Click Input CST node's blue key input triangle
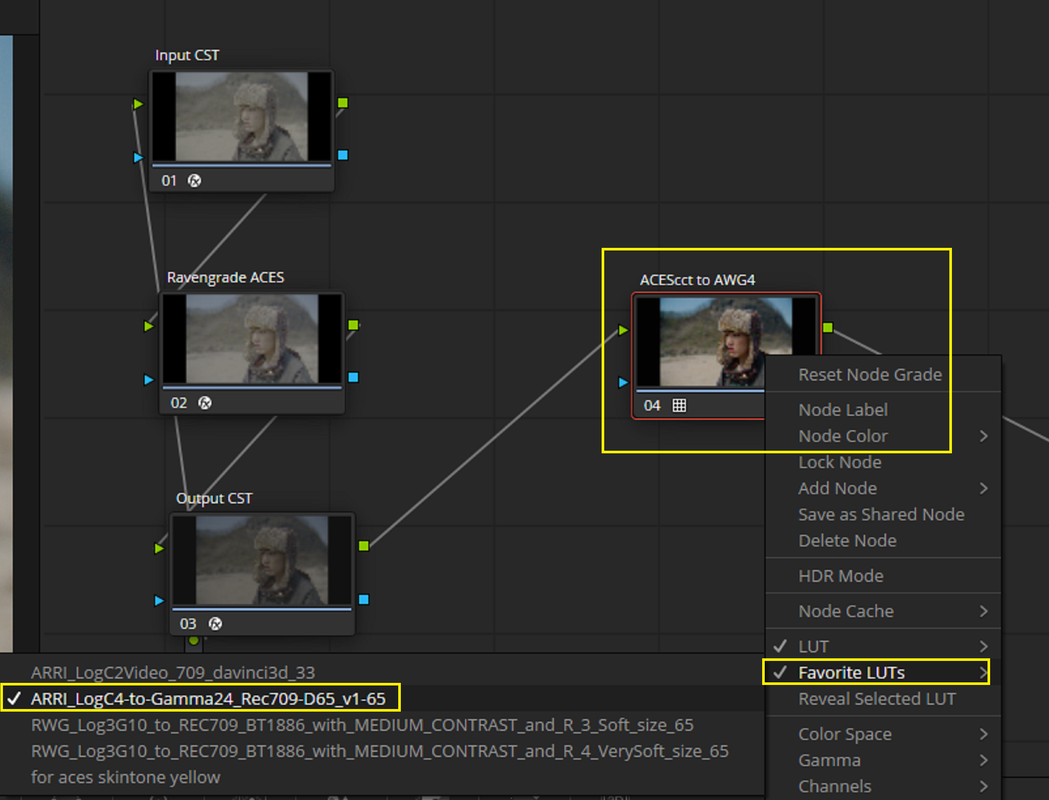 pyautogui.click(x=138, y=157)
